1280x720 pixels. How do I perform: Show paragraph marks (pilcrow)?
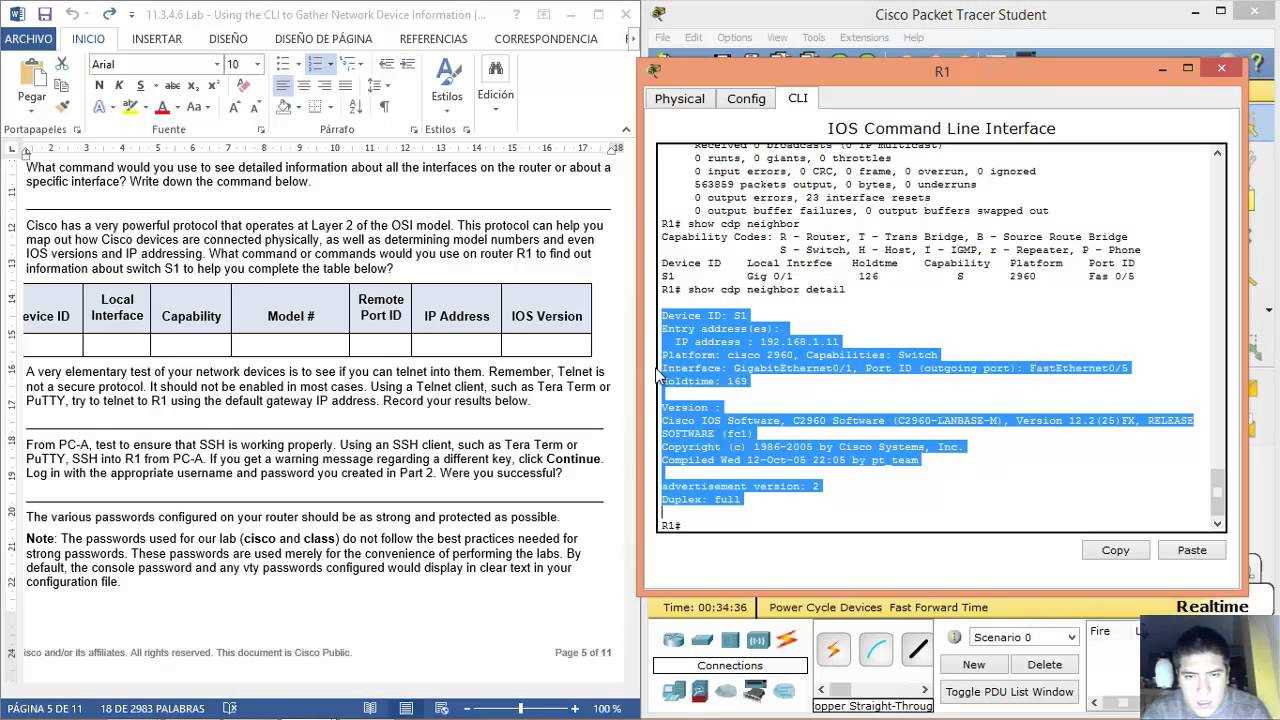pos(385,107)
